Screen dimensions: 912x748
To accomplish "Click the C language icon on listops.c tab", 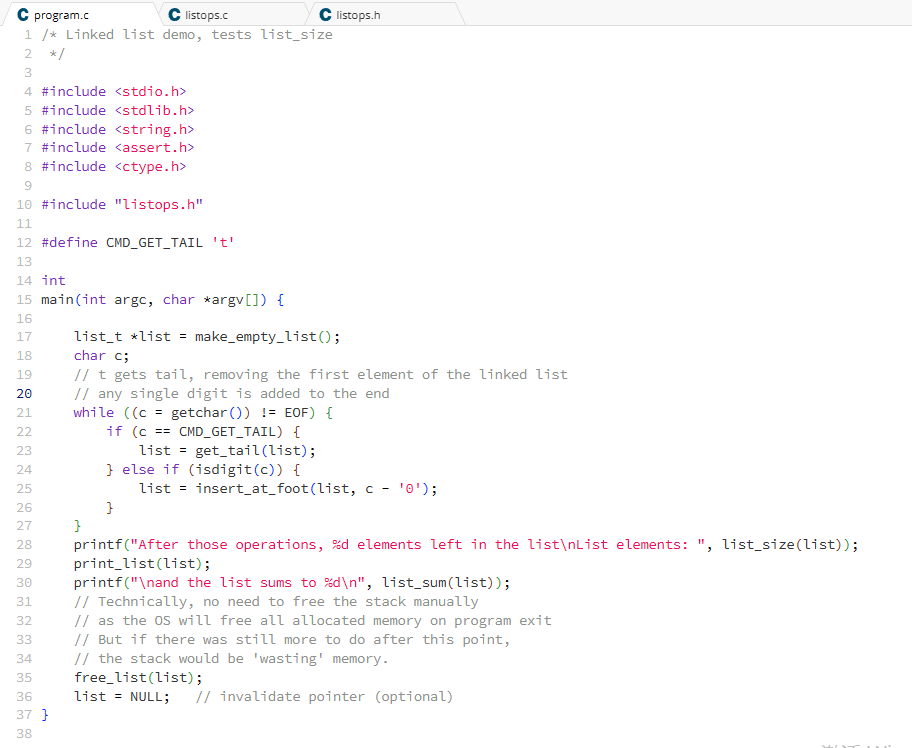I will [x=175, y=15].
